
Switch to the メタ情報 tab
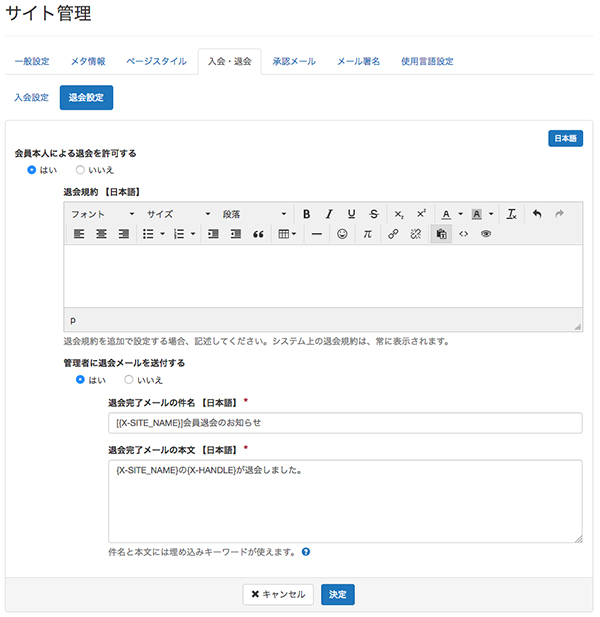[x=88, y=62]
